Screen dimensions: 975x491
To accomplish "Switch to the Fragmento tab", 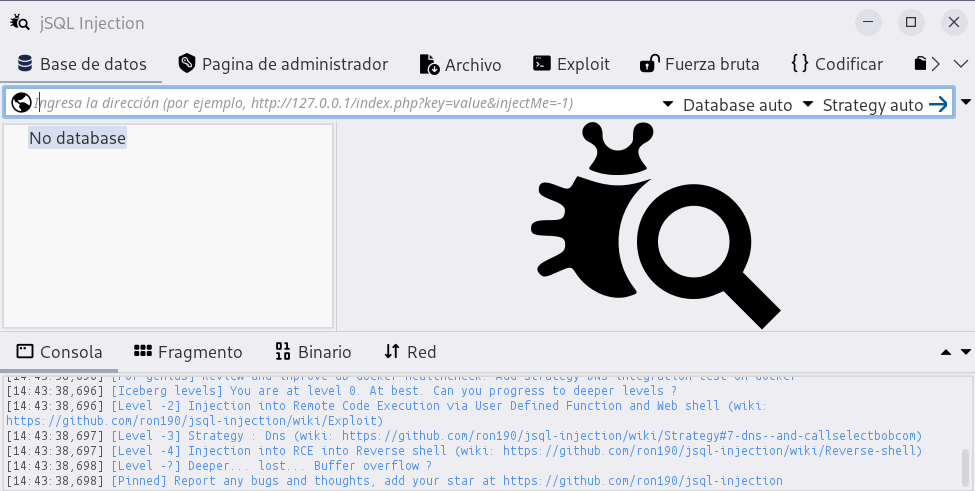I will (188, 352).
